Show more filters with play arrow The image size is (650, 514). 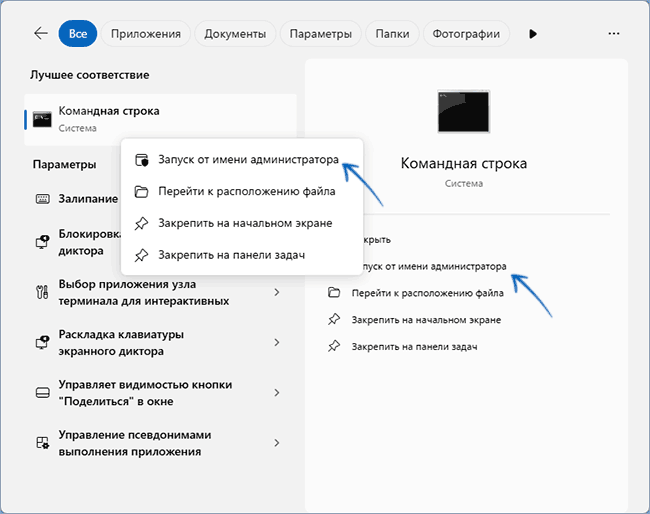533,34
